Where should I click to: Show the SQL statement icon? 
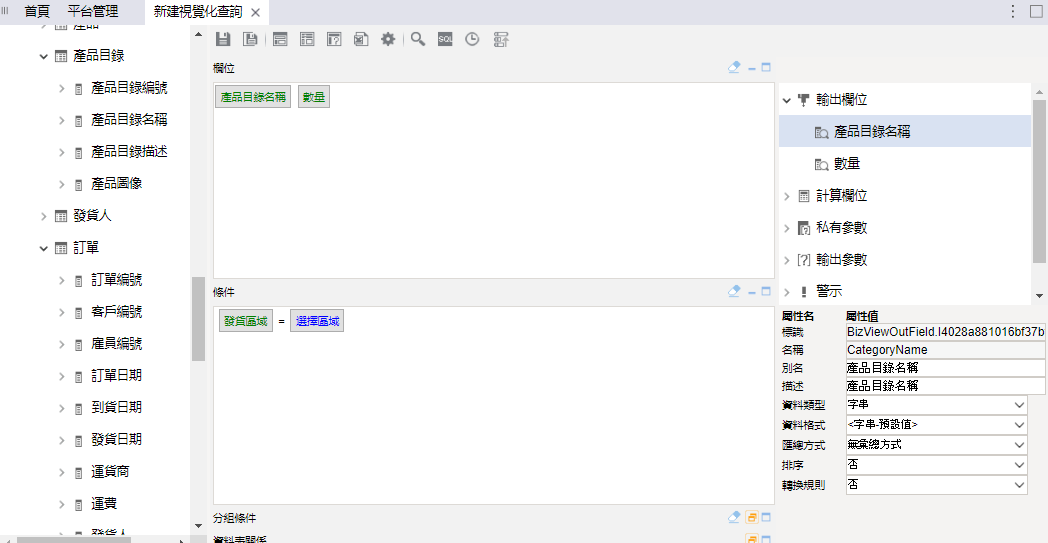coord(445,39)
